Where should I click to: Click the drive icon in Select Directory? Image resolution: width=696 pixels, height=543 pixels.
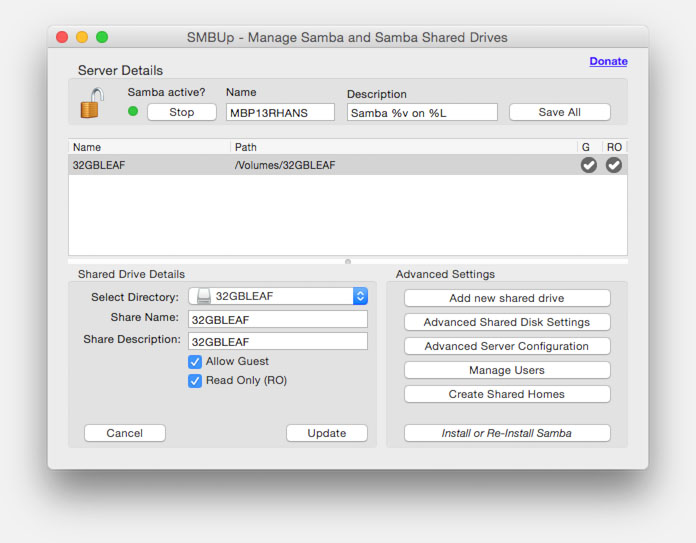pyautogui.click(x=204, y=296)
